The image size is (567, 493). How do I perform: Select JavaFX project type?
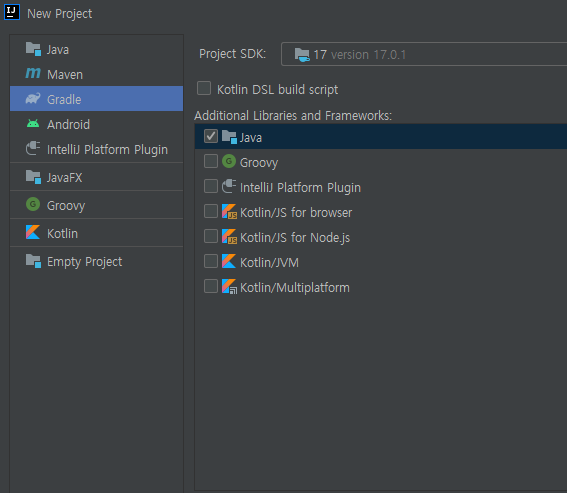97,177
